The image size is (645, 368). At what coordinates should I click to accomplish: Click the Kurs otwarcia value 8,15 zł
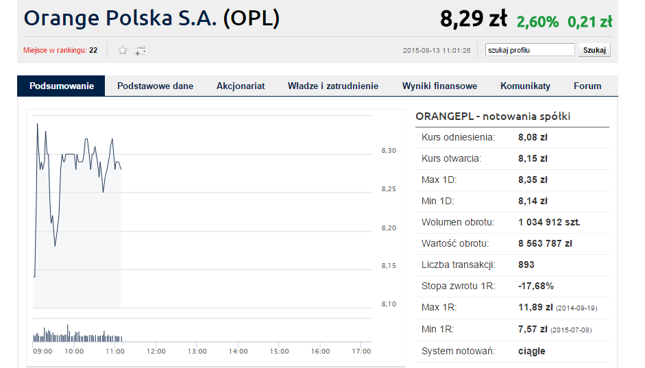(x=533, y=159)
